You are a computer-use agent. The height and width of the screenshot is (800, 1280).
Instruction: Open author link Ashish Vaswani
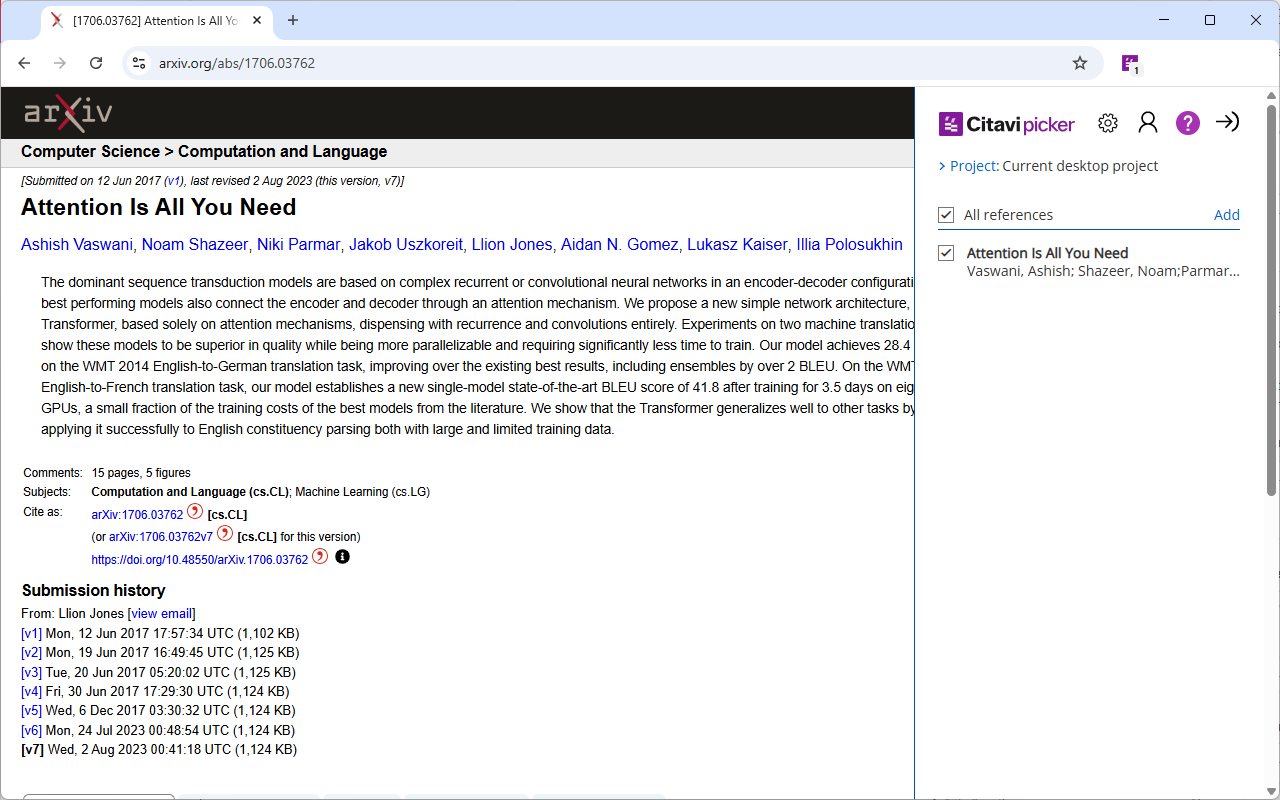click(77, 244)
